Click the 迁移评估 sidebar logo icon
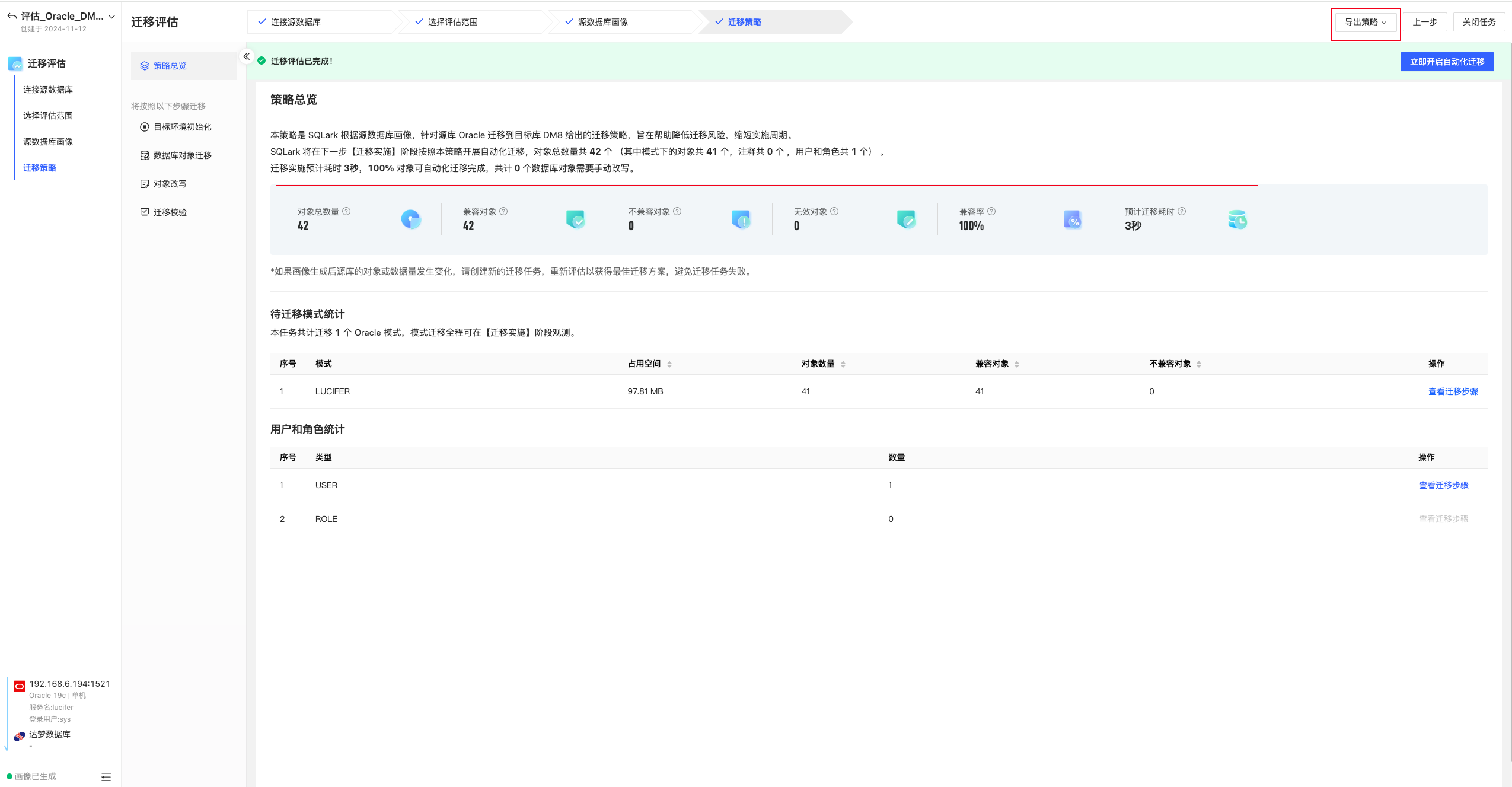Image resolution: width=1512 pixels, height=787 pixels. [14, 63]
